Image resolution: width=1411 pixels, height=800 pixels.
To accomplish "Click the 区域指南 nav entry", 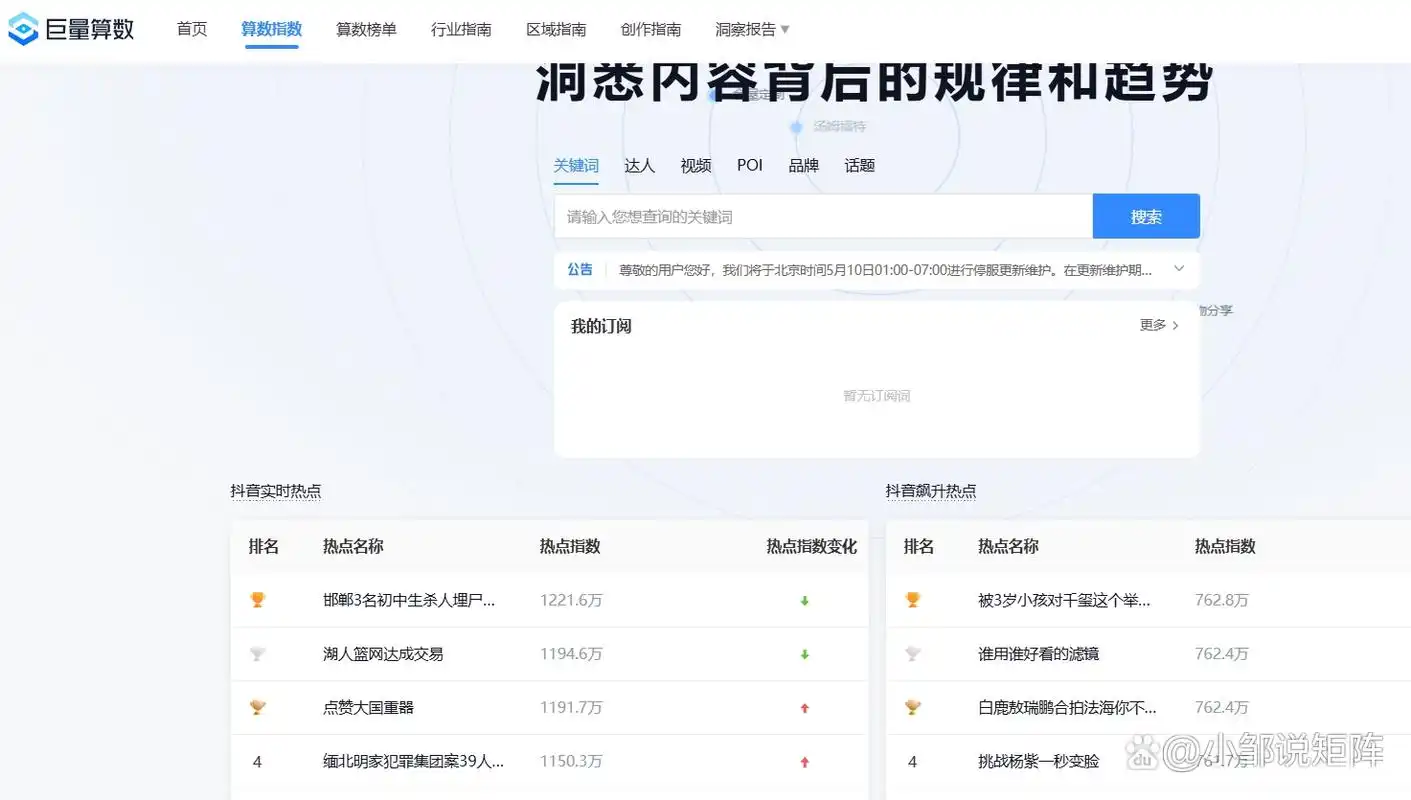I will pyautogui.click(x=556, y=29).
